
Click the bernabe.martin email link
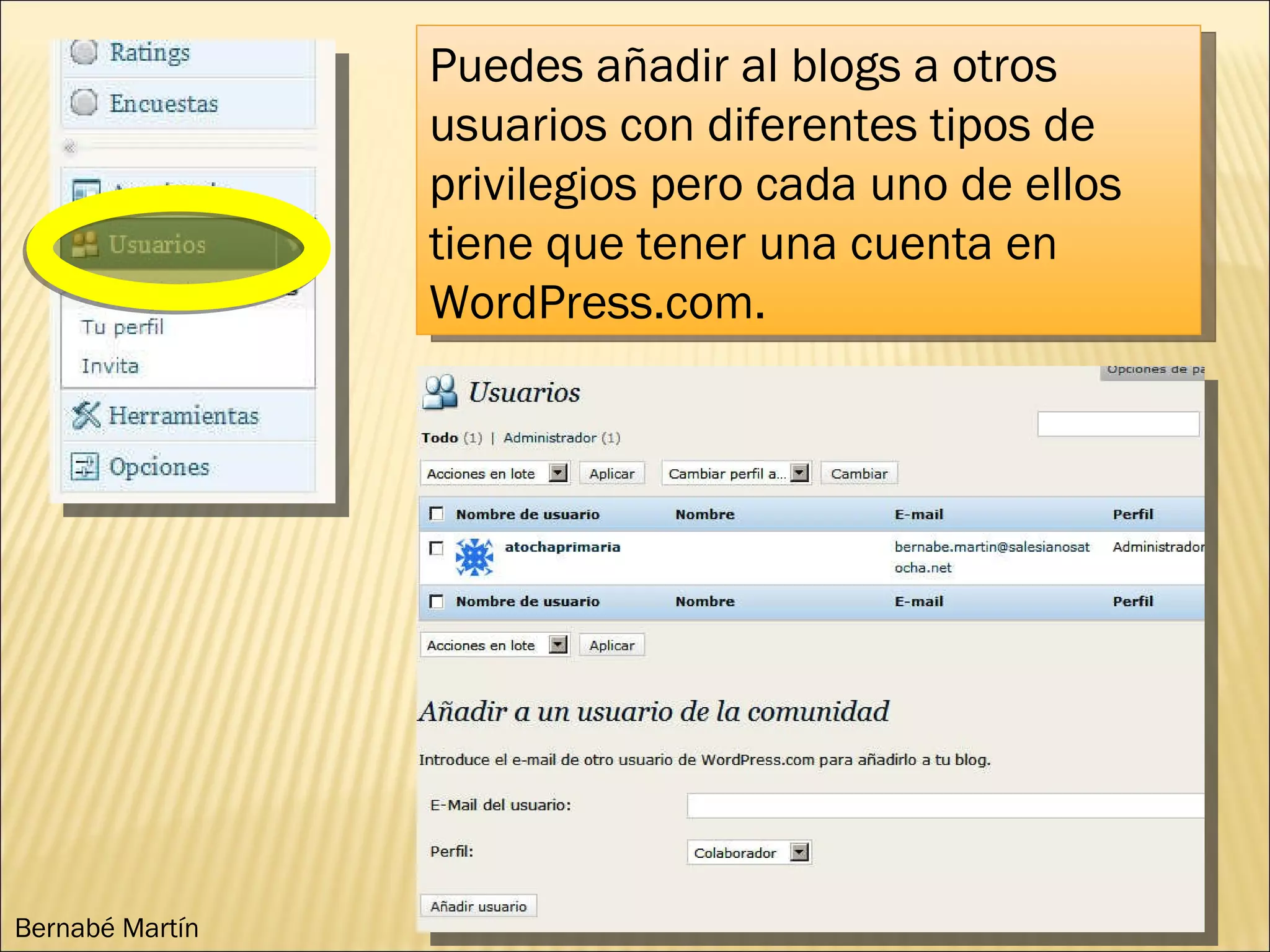(x=992, y=557)
